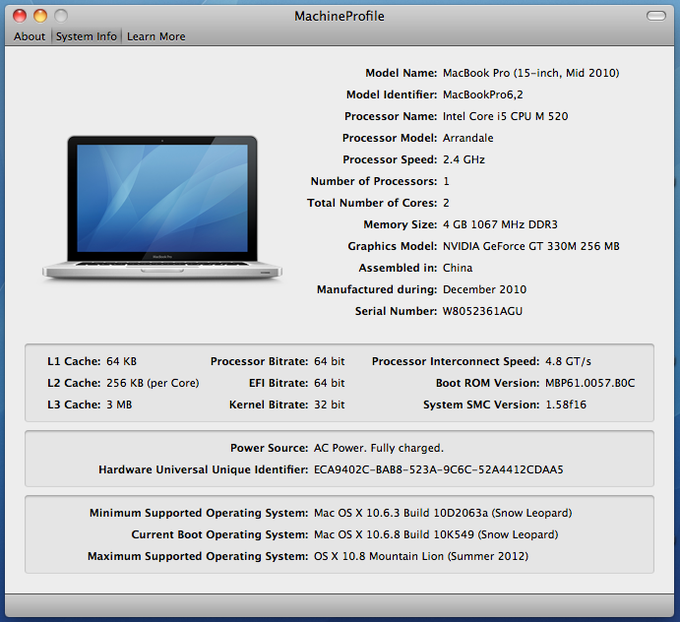Image resolution: width=680 pixels, height=622 pixels.
Task: Open the Learn More toolbar item
Action: (156, 36)
